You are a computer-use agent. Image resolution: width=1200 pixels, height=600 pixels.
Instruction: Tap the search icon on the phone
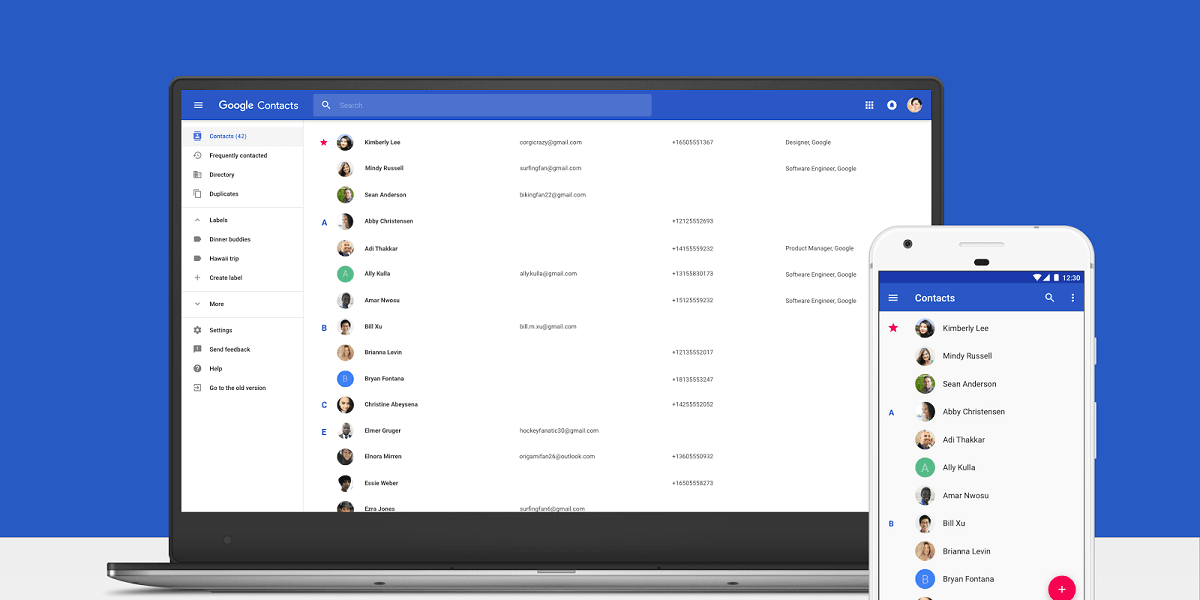click(x=1050, y=298)
